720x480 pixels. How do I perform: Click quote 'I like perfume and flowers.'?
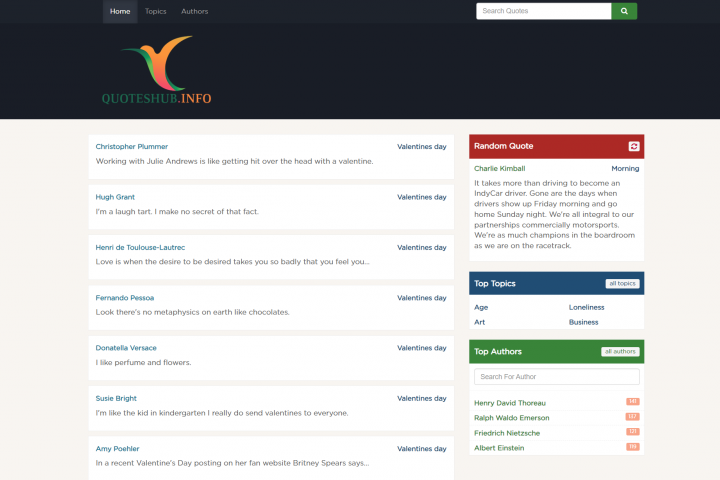[143, 362]
